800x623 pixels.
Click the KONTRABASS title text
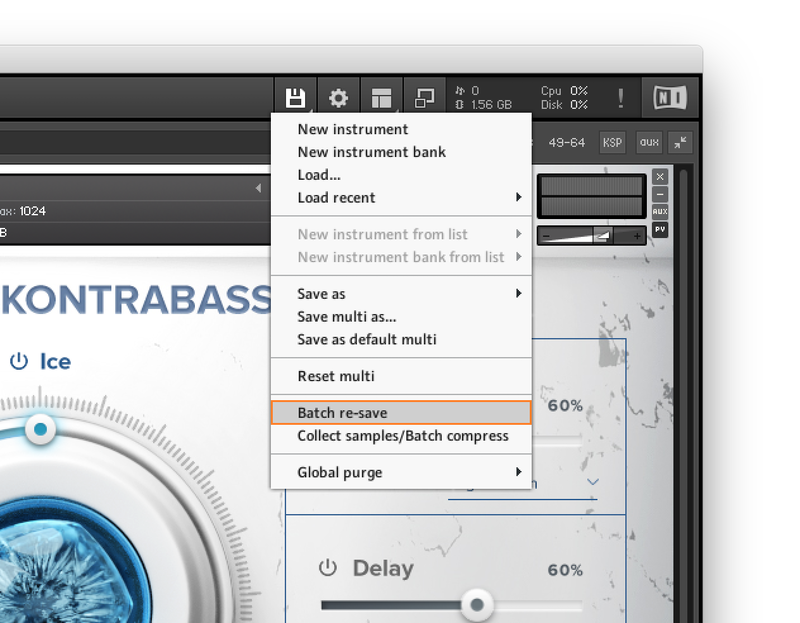[137, 300]
